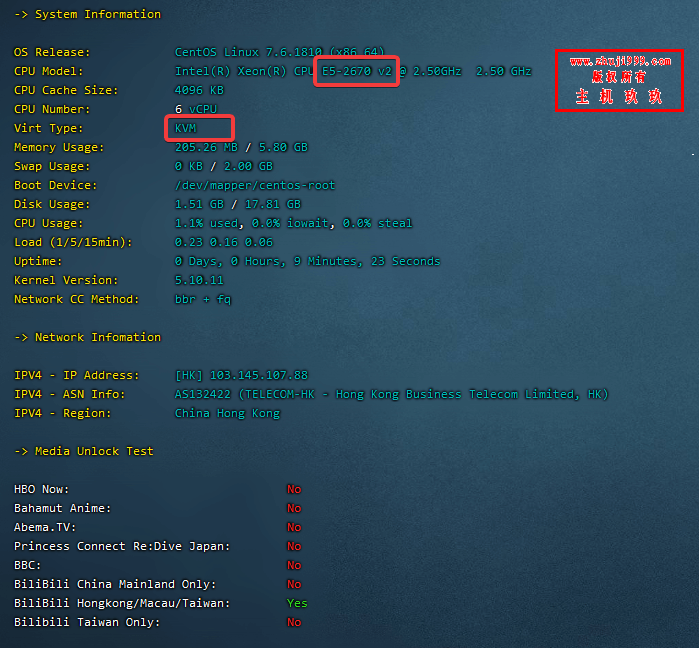Click the "IPV4 - IP Address:" label

[x=77, y=375]
